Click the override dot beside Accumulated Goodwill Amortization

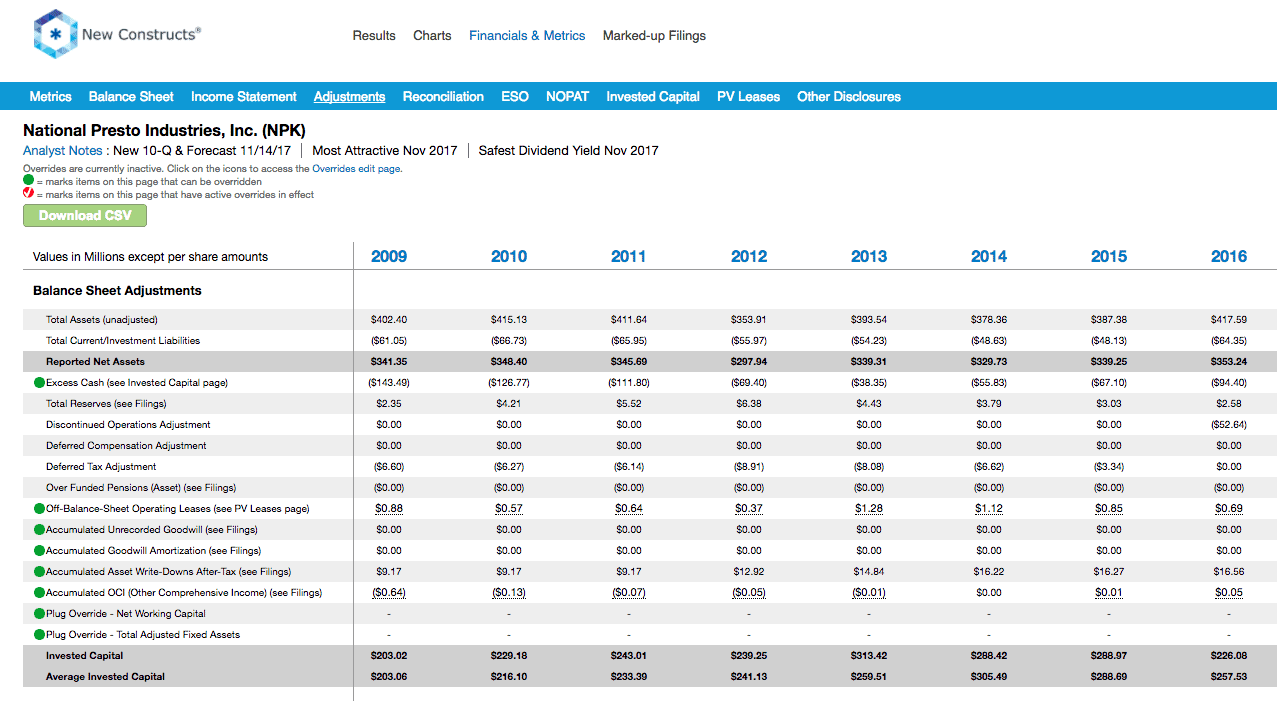coord(39,551)
